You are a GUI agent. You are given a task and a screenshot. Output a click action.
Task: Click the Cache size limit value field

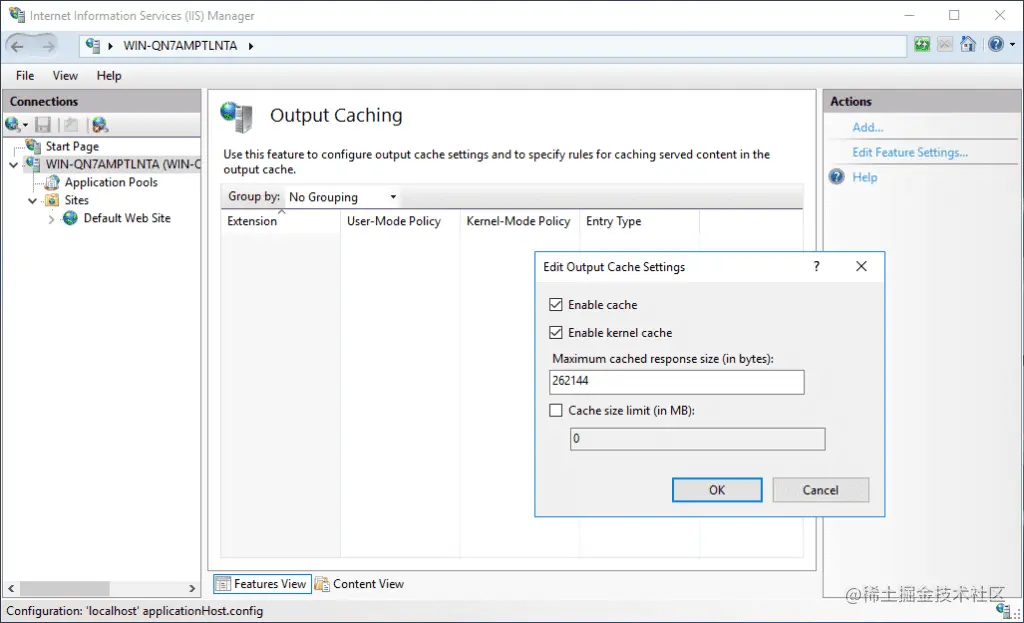coord(697,439)
